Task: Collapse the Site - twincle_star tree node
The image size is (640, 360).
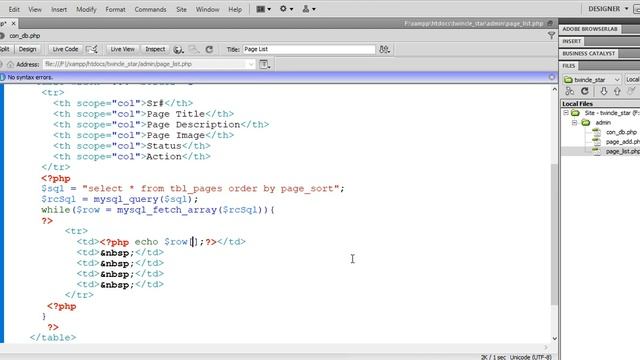Action: (566, 113)
